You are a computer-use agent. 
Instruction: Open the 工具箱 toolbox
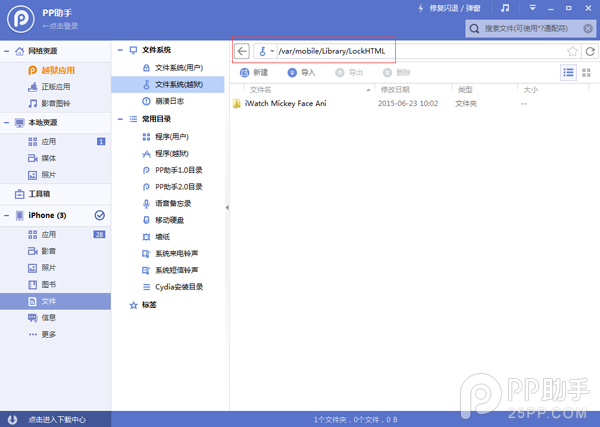(55, 194)
